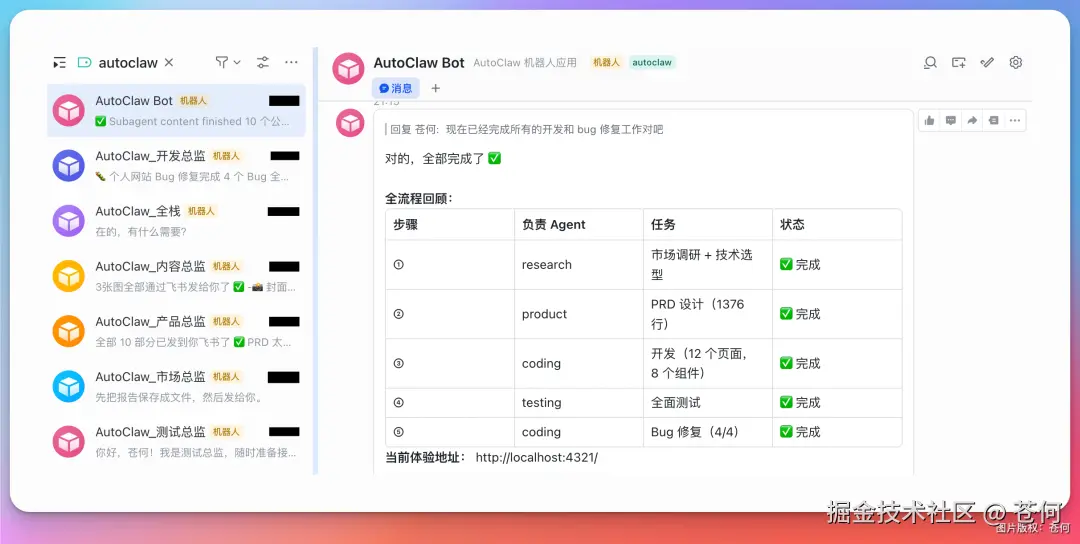This screenshot has height=544, width=1080.
Task: Open the AutoClaw_开发总监 chat
Action: (176, 165)
